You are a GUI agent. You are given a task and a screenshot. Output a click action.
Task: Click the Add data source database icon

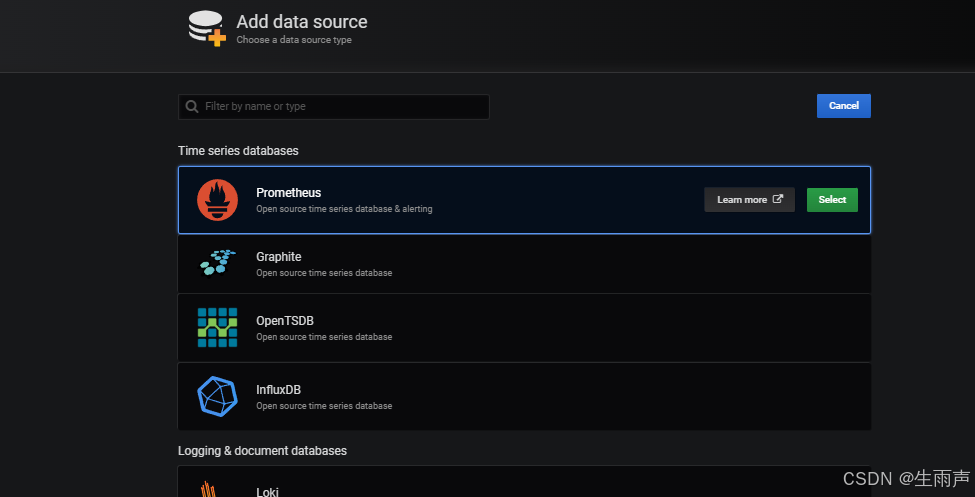pos(207,27)
